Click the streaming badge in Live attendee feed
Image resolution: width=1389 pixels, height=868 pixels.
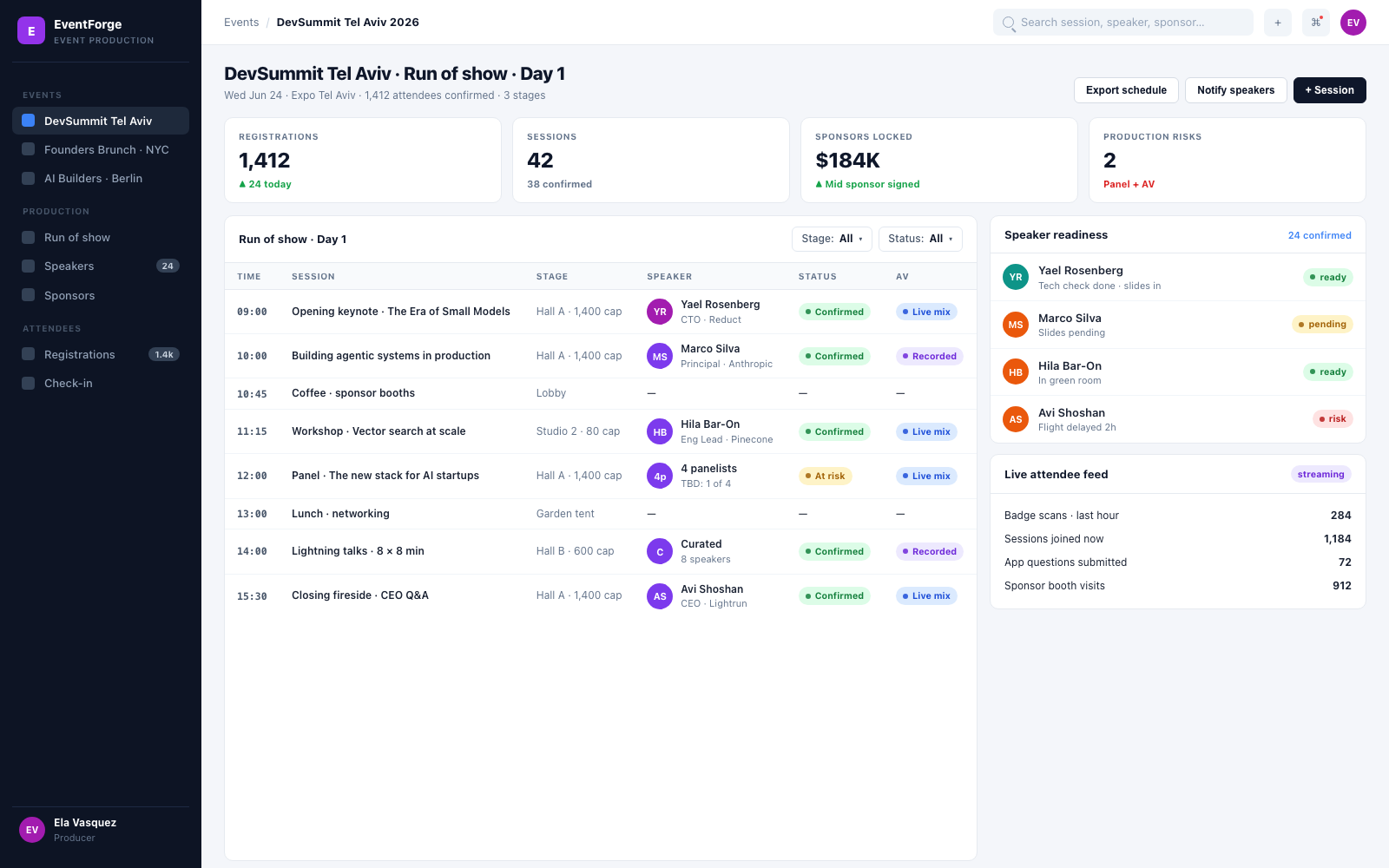(1320, 474)
